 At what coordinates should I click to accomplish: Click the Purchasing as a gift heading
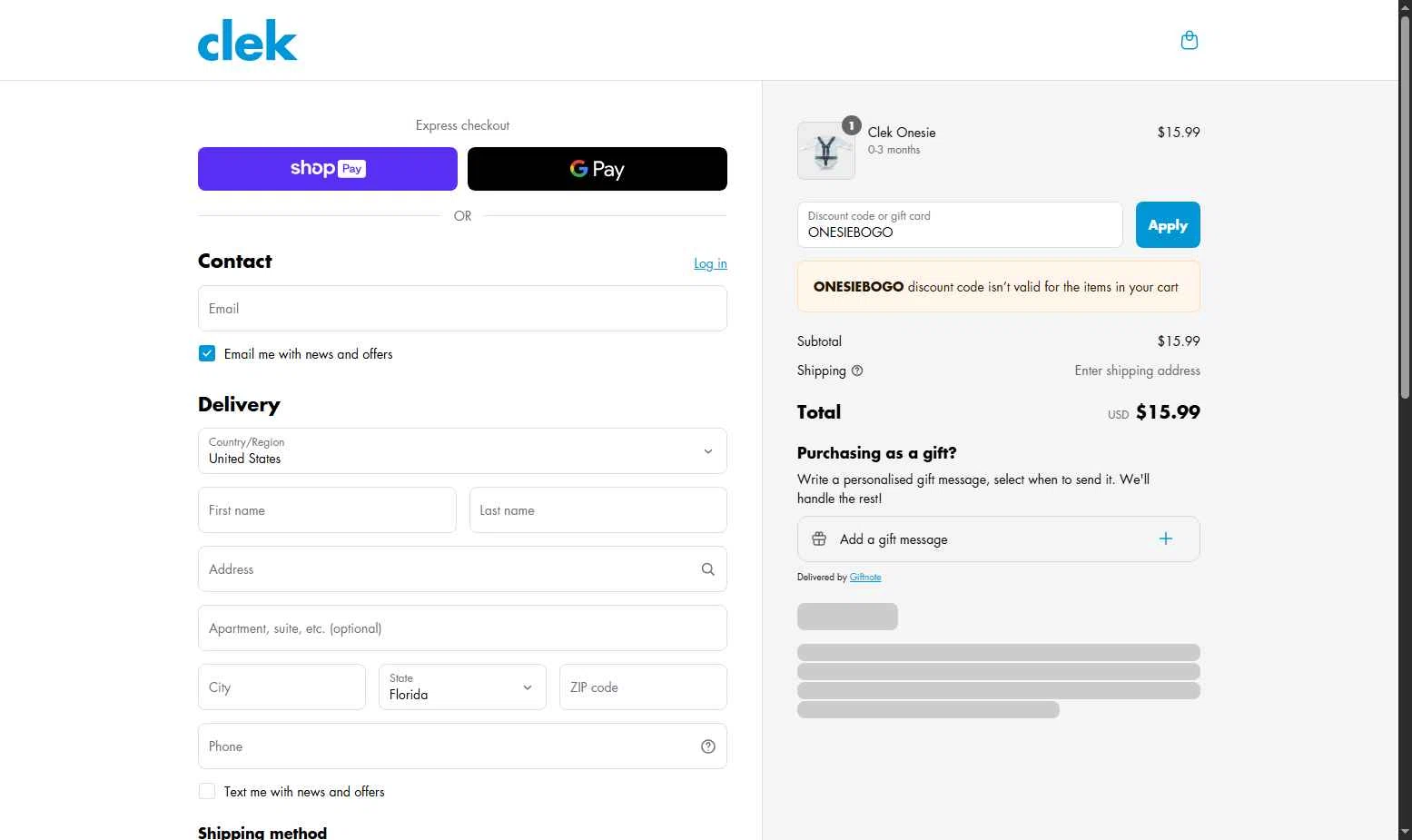pyautogui.click(x=877, y=453)
